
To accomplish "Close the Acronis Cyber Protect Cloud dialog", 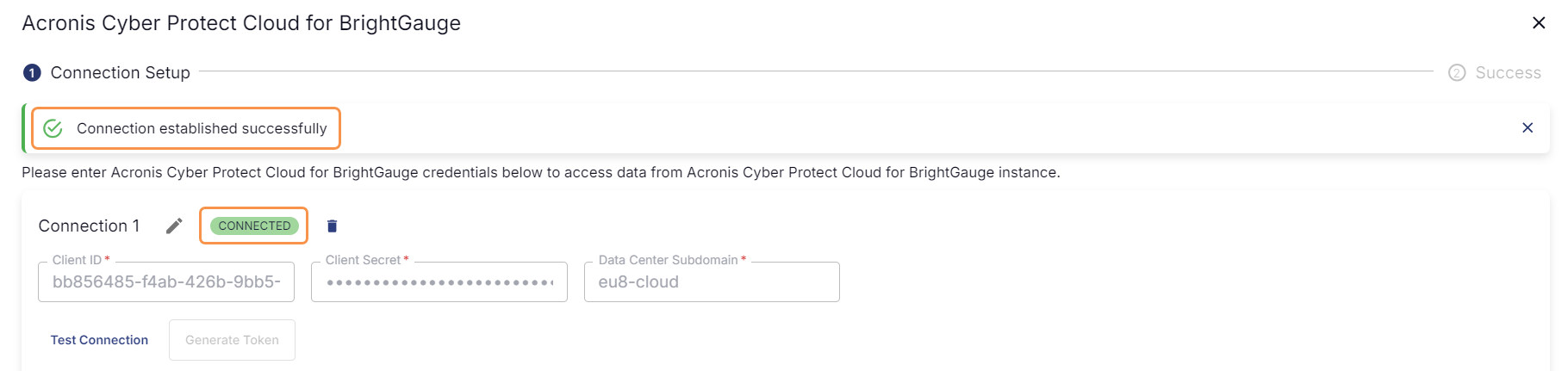I will 1539,23.
